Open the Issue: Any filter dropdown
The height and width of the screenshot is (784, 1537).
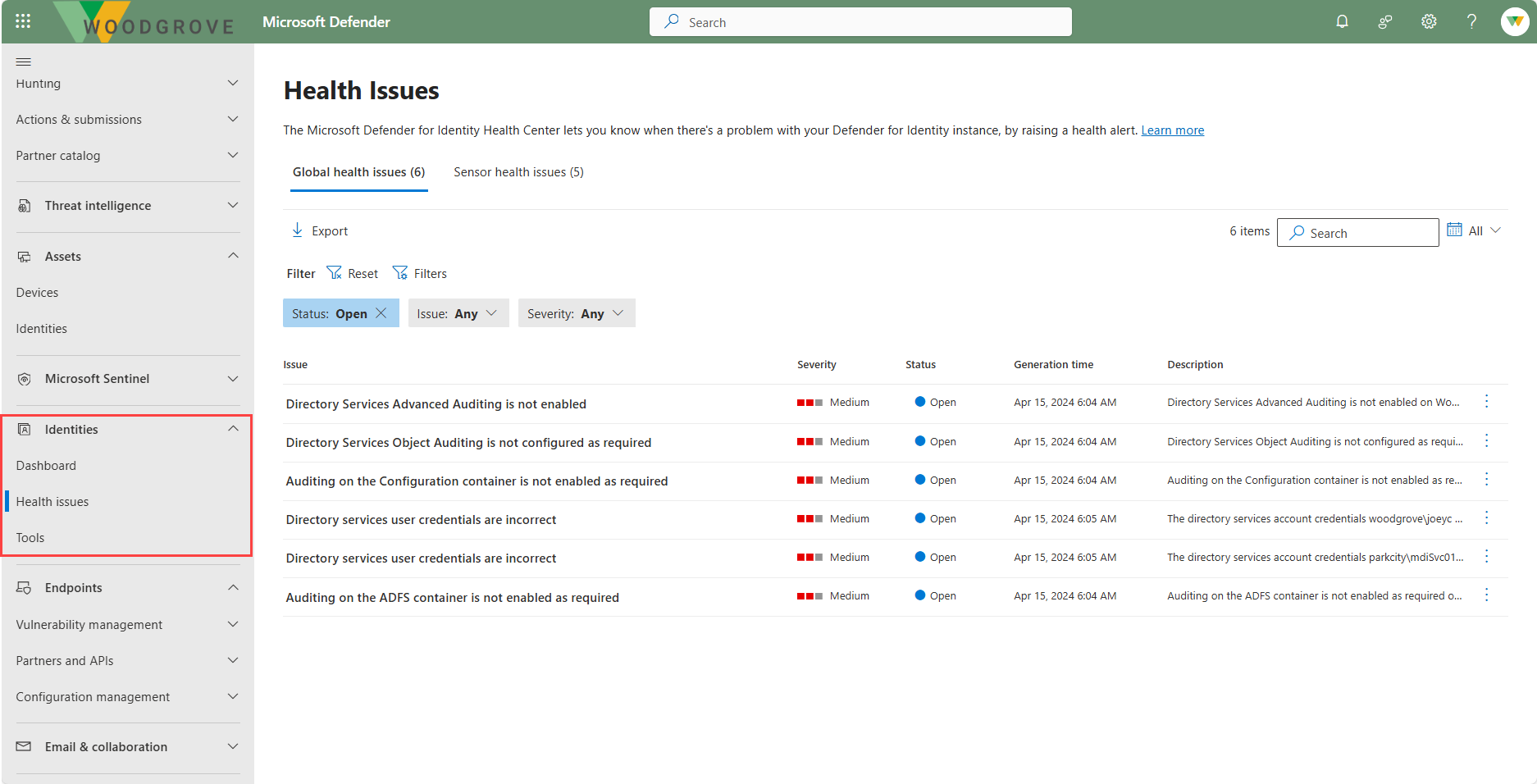coord(458,313)
